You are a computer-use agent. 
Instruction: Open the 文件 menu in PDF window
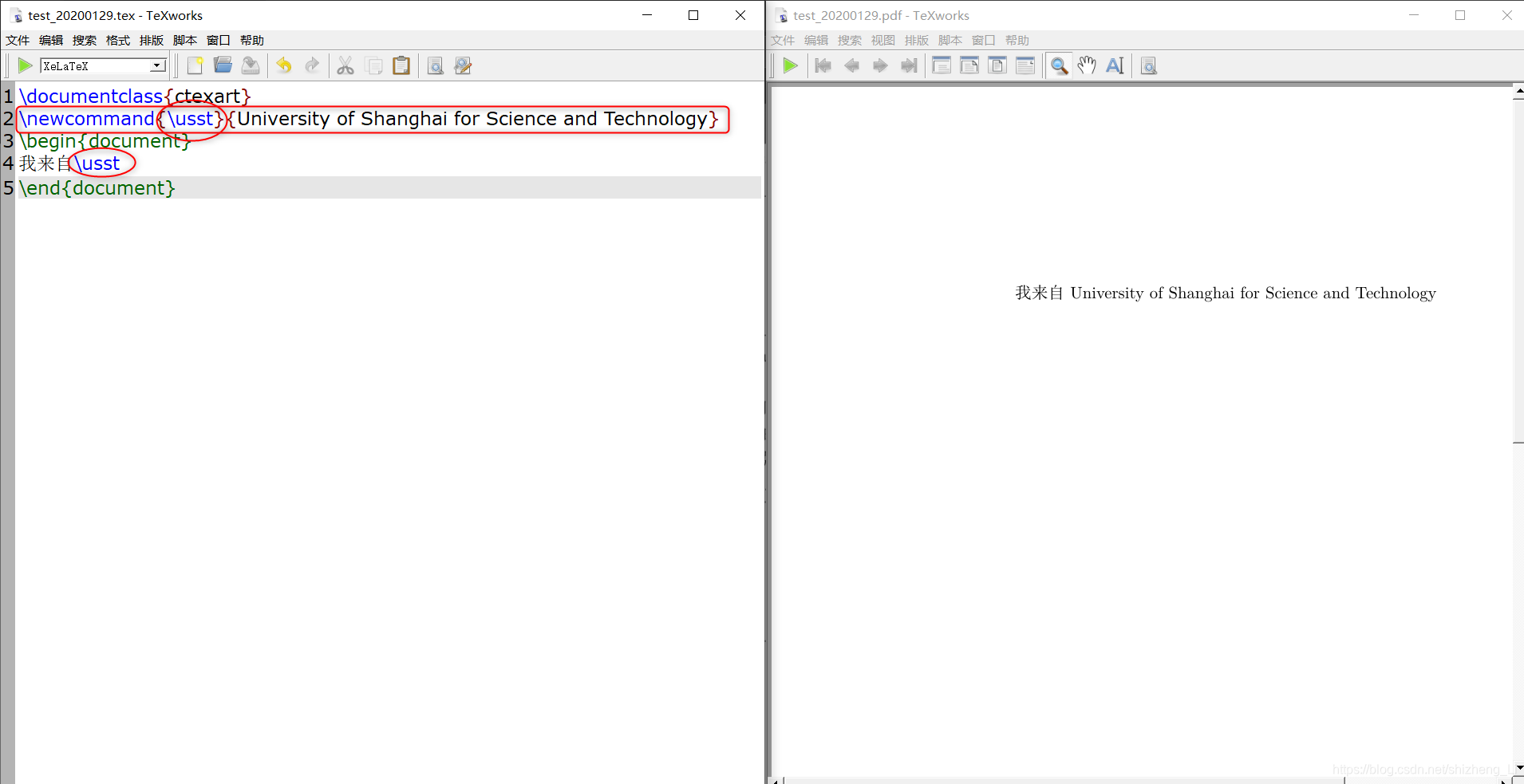click(783, 40)
